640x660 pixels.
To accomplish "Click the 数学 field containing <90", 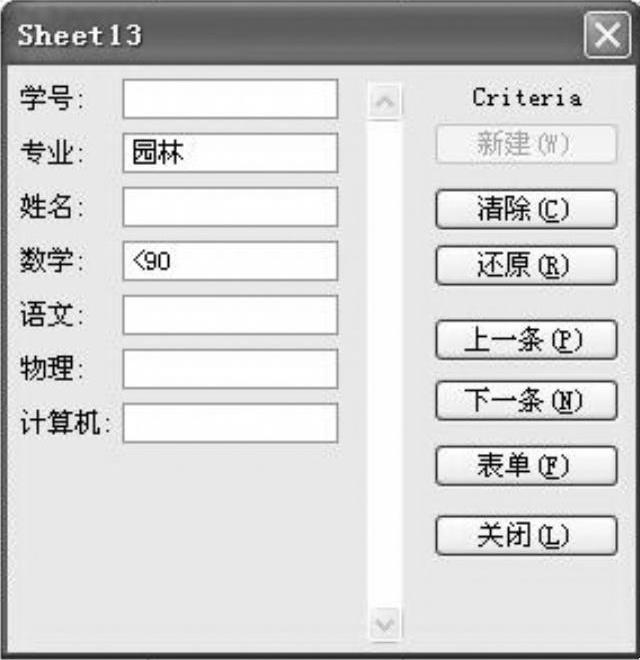I will [230, 261].
